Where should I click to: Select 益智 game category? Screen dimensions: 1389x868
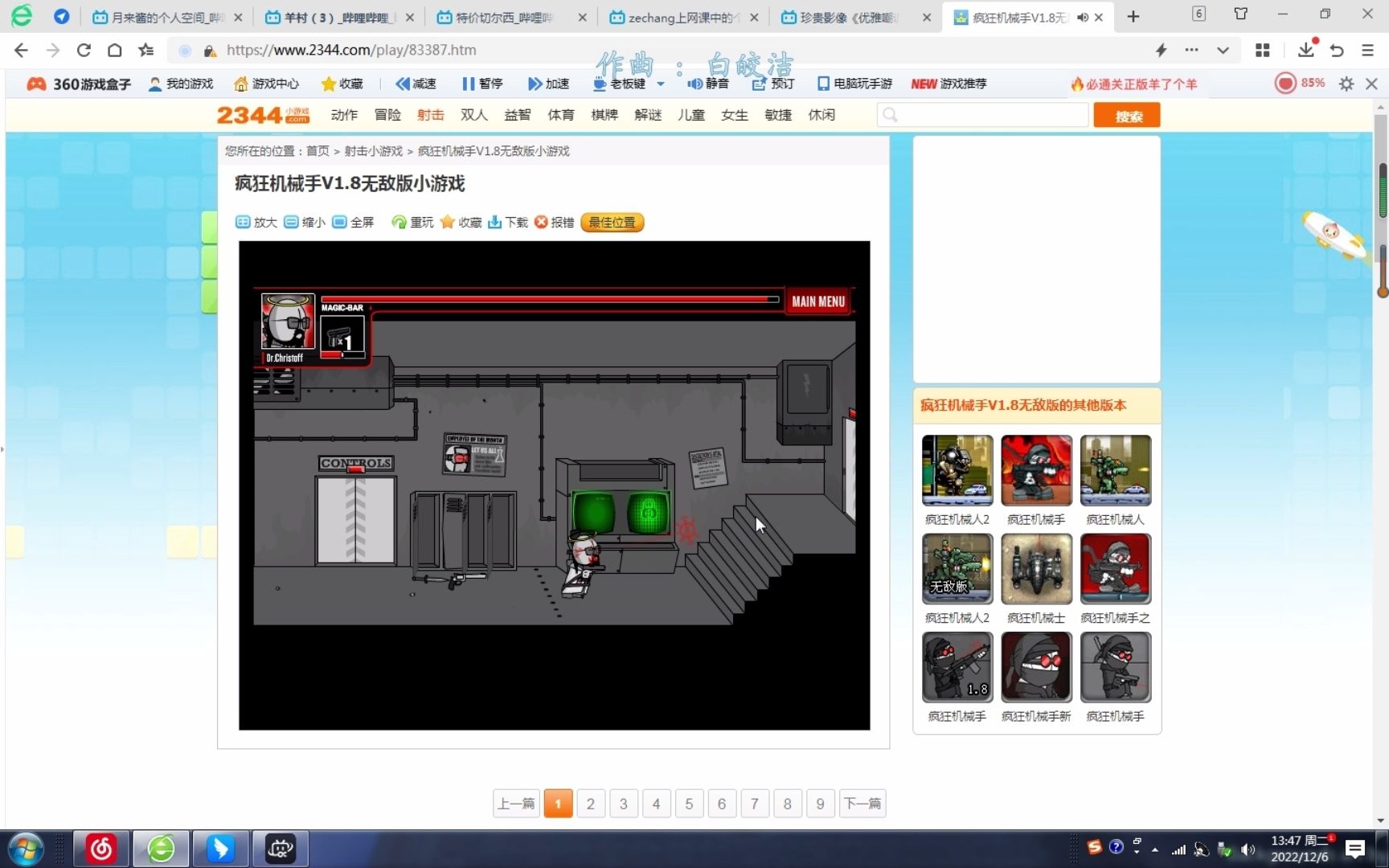(x=518, y=115)
